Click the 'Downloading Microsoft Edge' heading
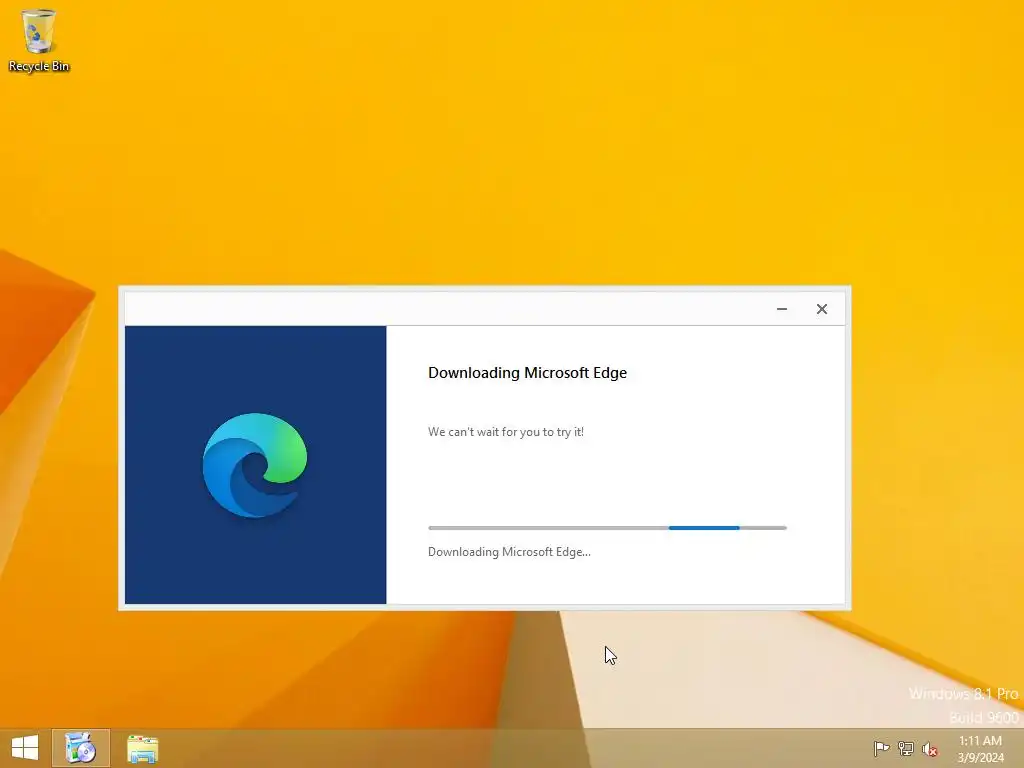Image resolution: width=1024 pixels, height=768 pixels. pyautogui.click(x=527, y=373)
